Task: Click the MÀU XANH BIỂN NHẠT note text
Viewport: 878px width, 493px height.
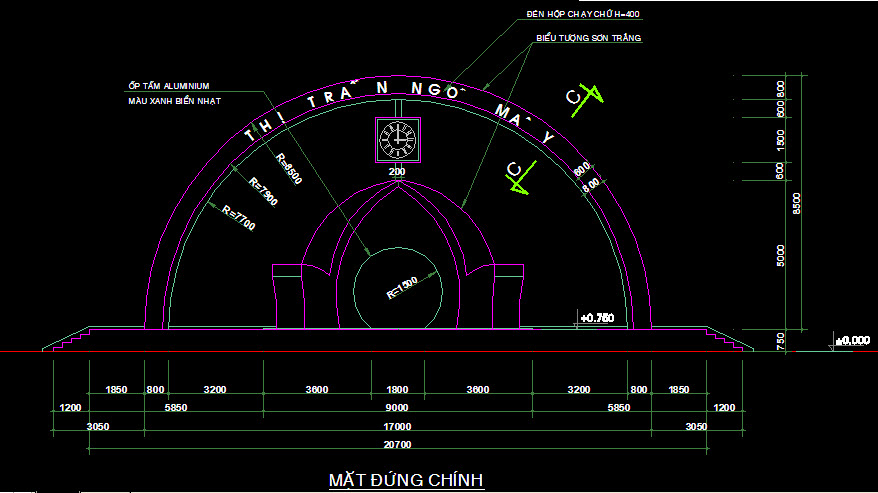Action: click(173, 101)
